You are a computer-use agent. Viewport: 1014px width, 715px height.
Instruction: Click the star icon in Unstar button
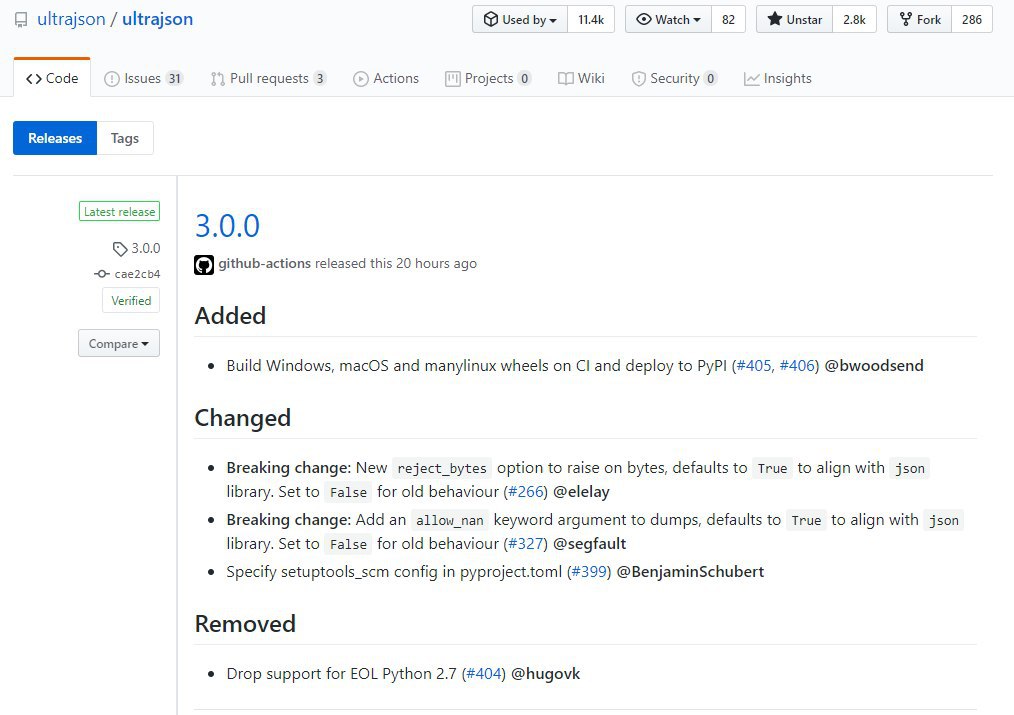pyautogui.click(x=775, y=19)
